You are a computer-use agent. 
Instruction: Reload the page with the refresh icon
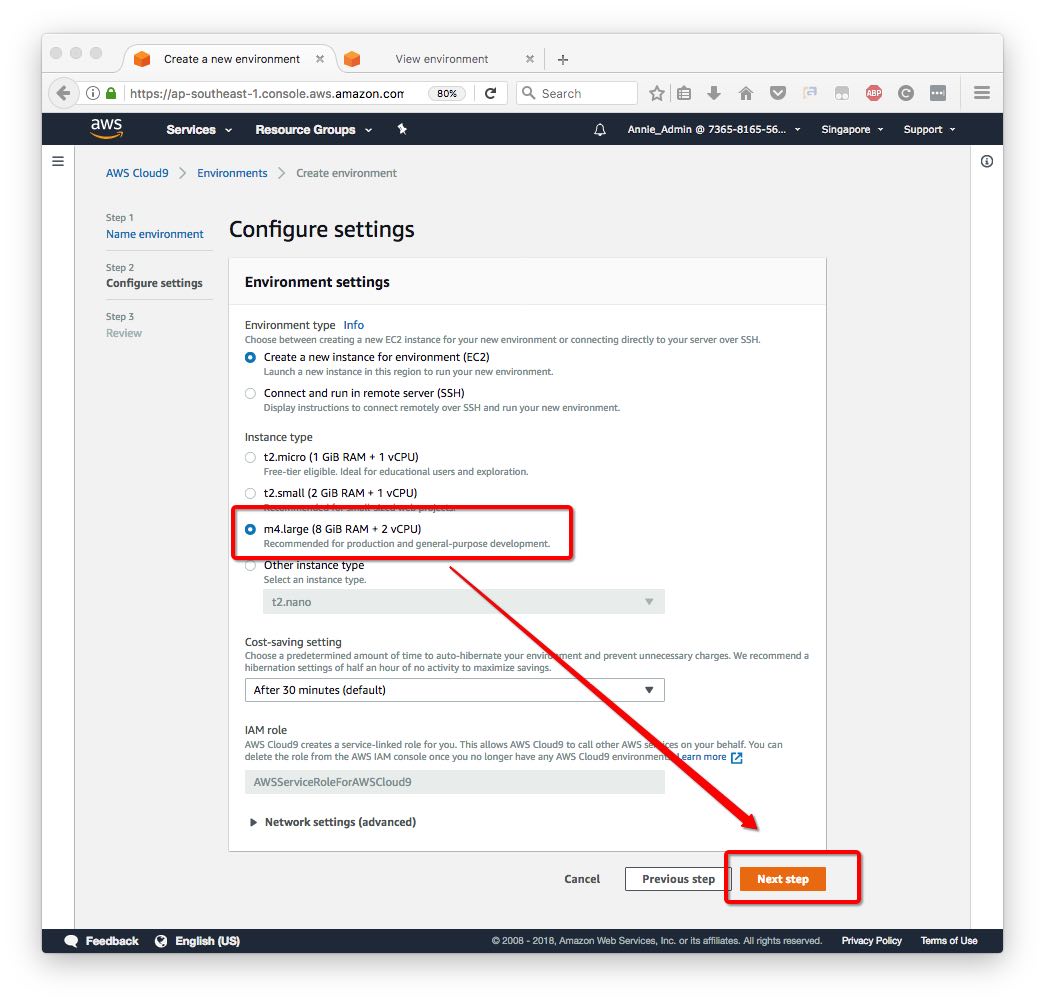pos(491,93)
